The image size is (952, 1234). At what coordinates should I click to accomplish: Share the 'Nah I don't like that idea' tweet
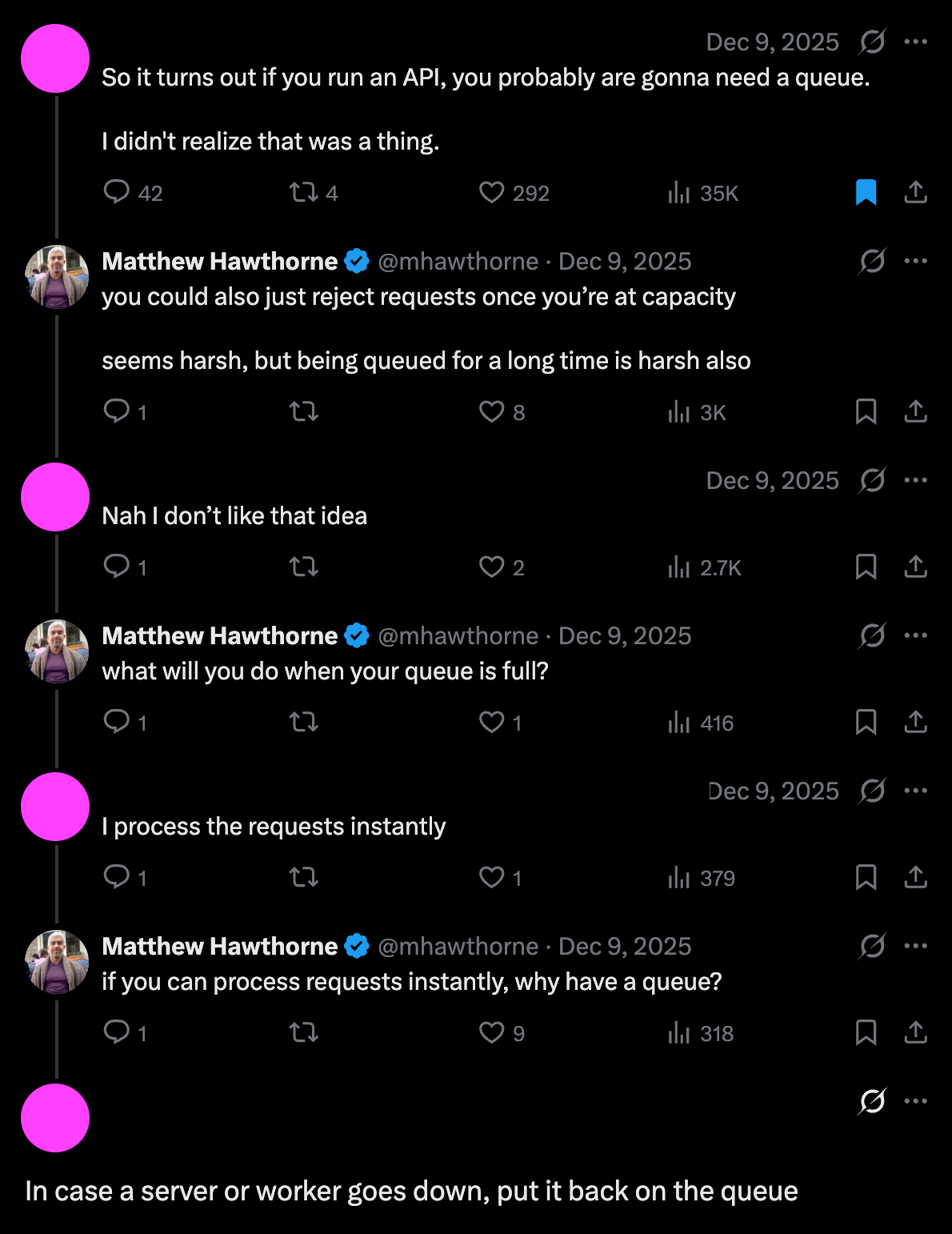916,567
